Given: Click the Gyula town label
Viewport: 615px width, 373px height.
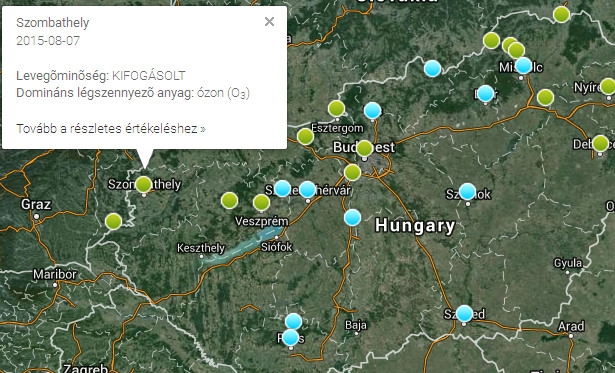Looking at the screenshot, I should click(x=568, y=263).
